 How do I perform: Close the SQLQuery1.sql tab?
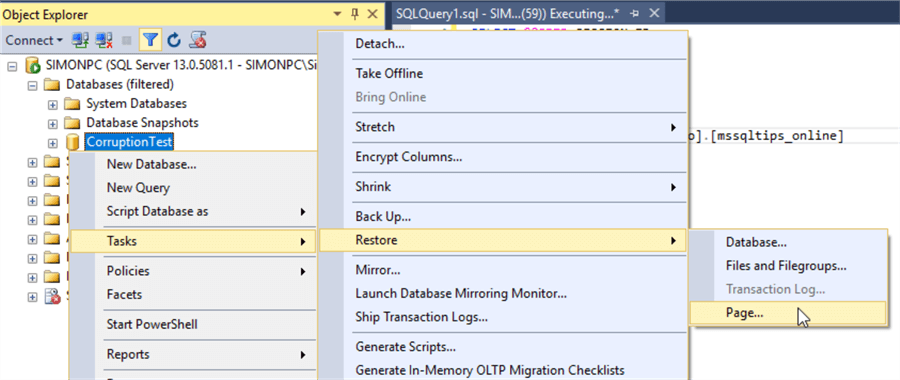pos(654,14)
